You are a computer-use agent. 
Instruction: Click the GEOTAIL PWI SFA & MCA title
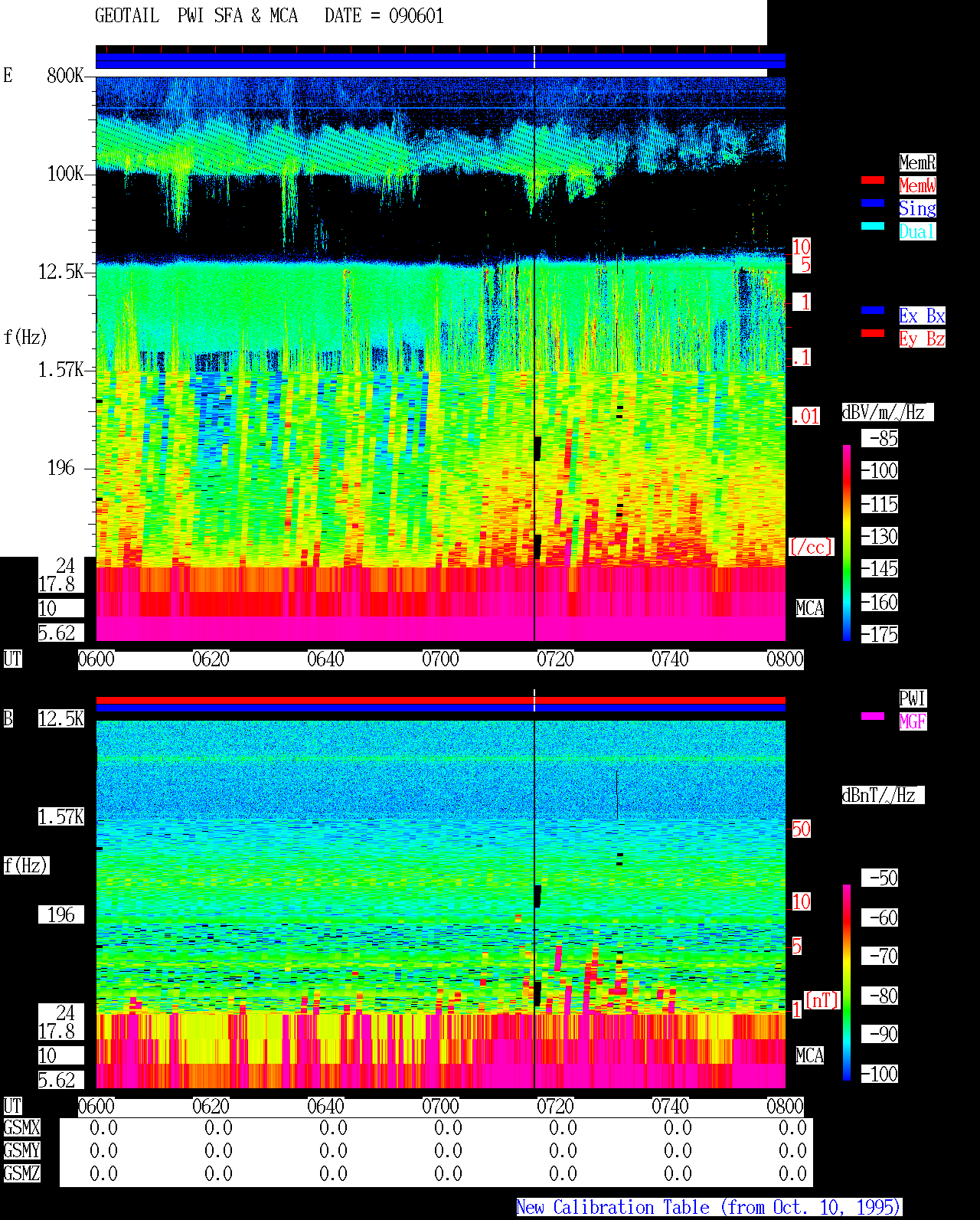click(196, 16)
